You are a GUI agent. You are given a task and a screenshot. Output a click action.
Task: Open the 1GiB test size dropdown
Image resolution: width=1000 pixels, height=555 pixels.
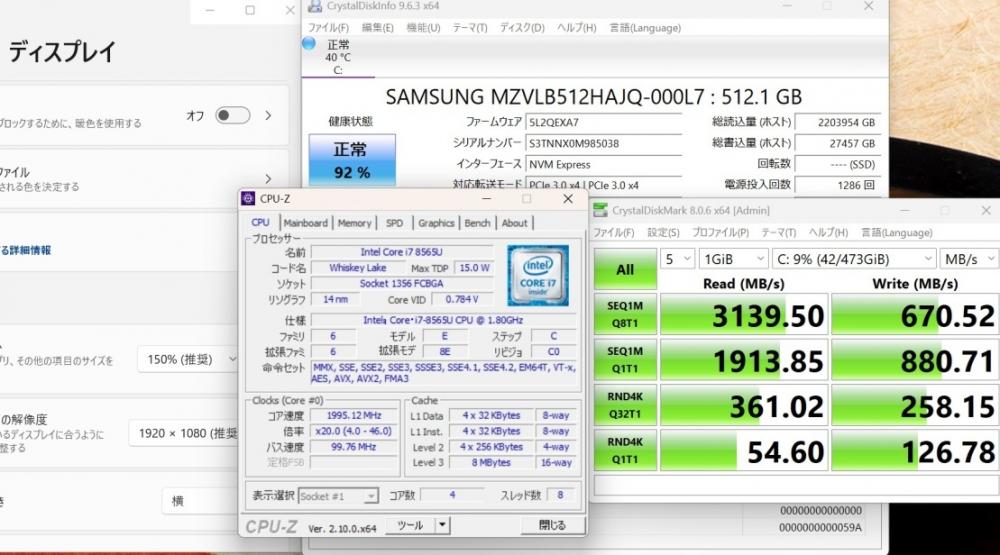coord(733,259)
